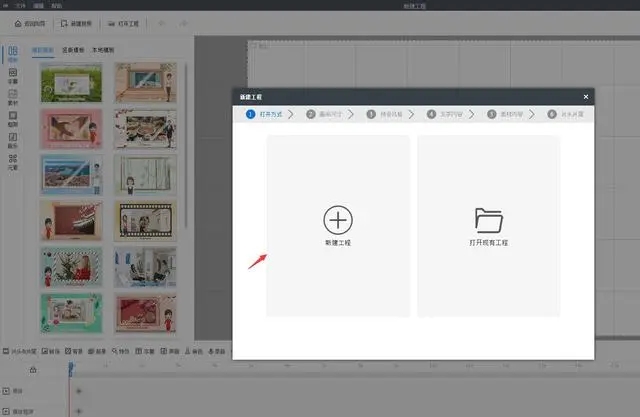Choose the blue-white office scene template
Image resolution: width=640 pixels, height=417 pixels.
(146, 267)
